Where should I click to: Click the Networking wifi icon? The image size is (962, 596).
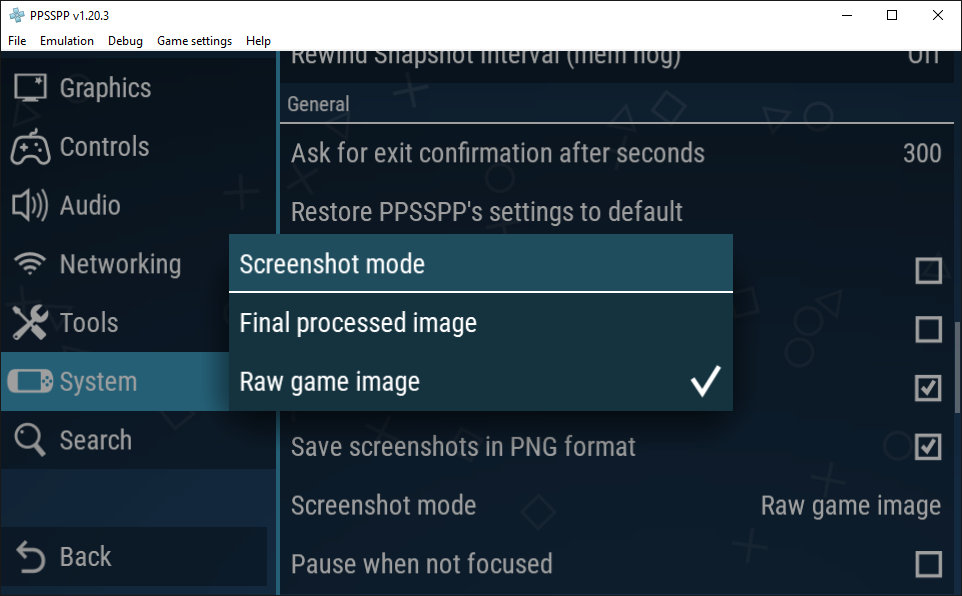pyautogui.click(x=30, y=264)
